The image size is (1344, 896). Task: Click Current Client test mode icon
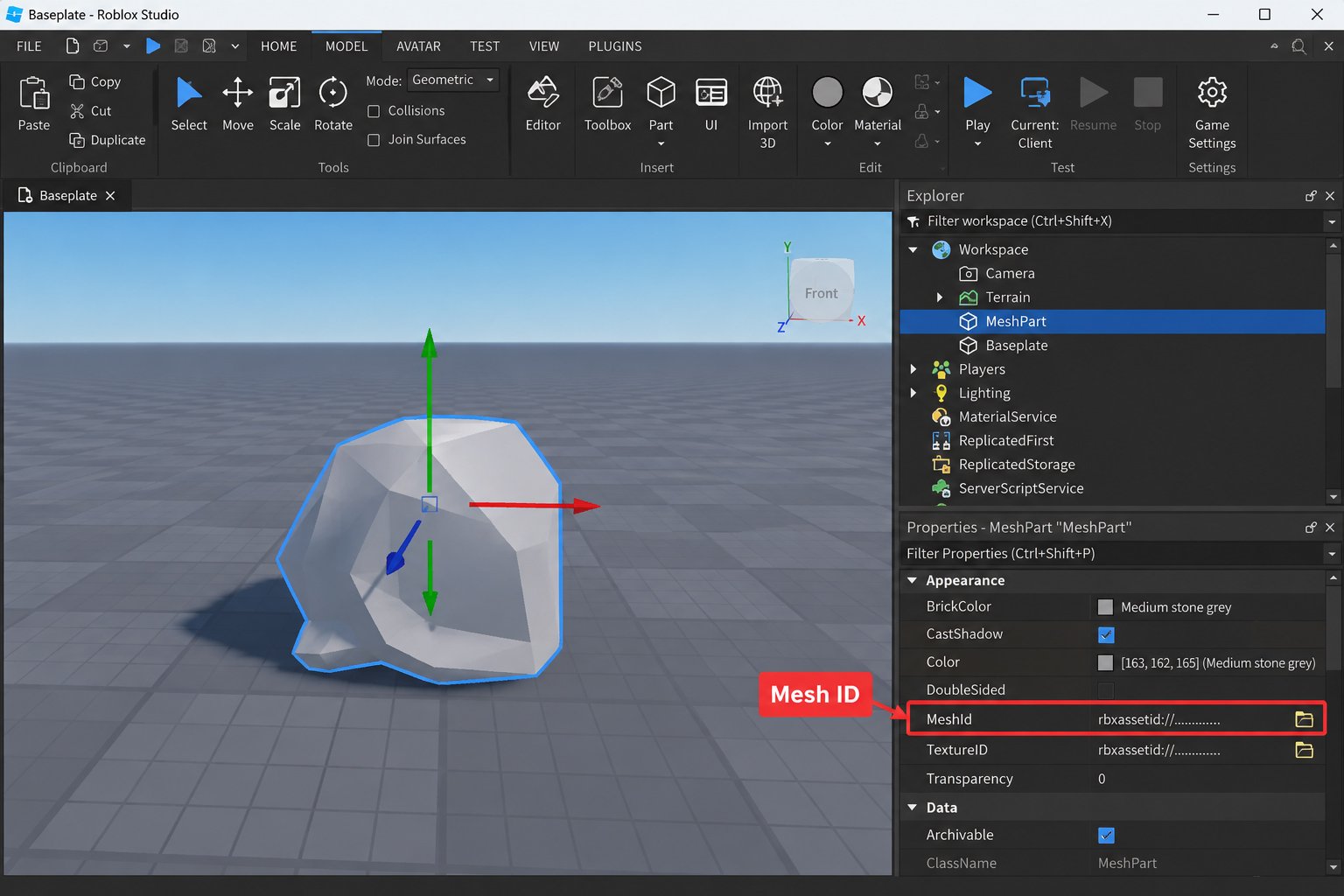pos(1035,93)
